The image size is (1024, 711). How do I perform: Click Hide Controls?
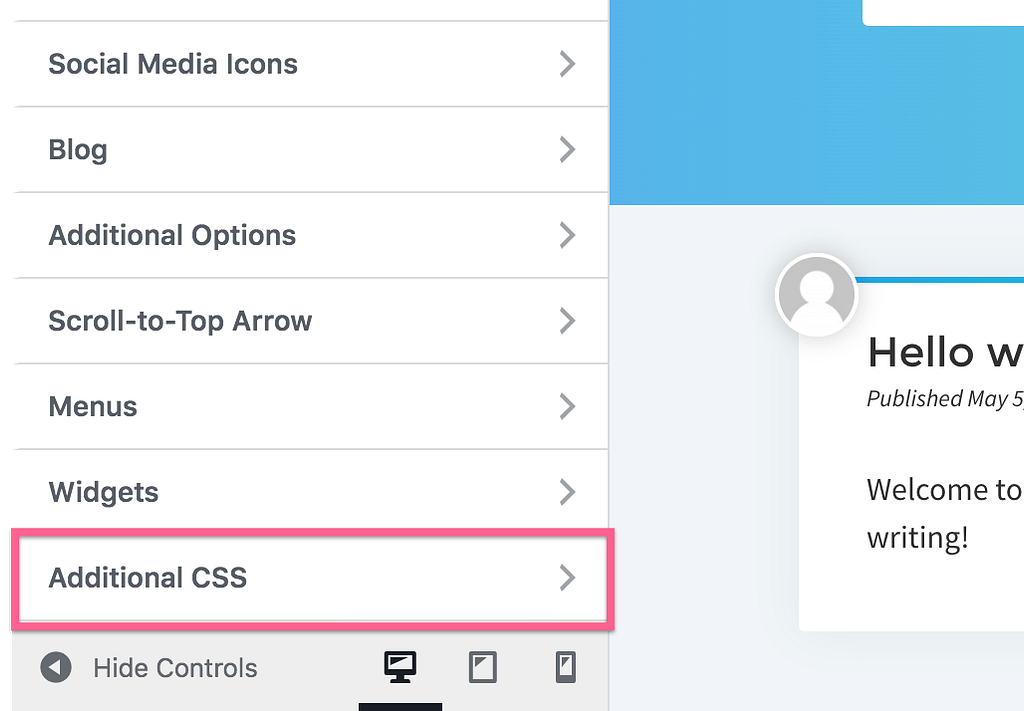[175, 668]
